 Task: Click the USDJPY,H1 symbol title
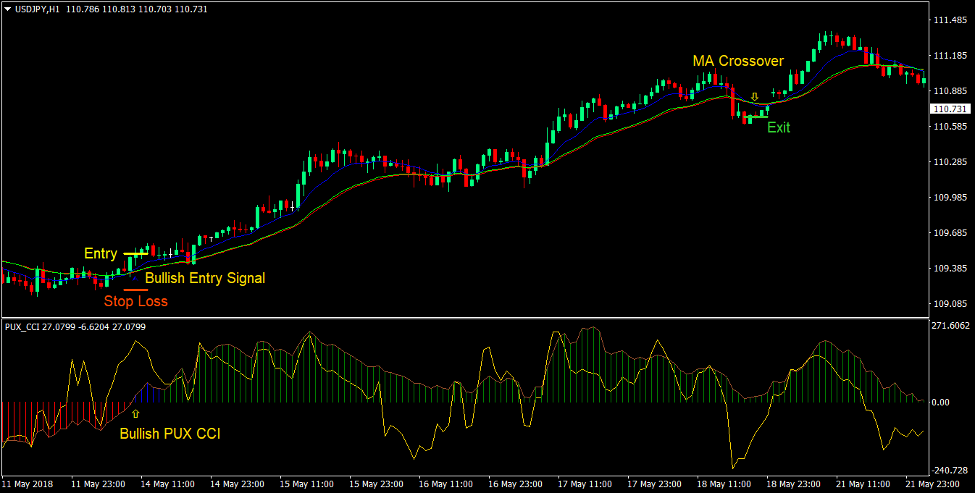[37, 9]
